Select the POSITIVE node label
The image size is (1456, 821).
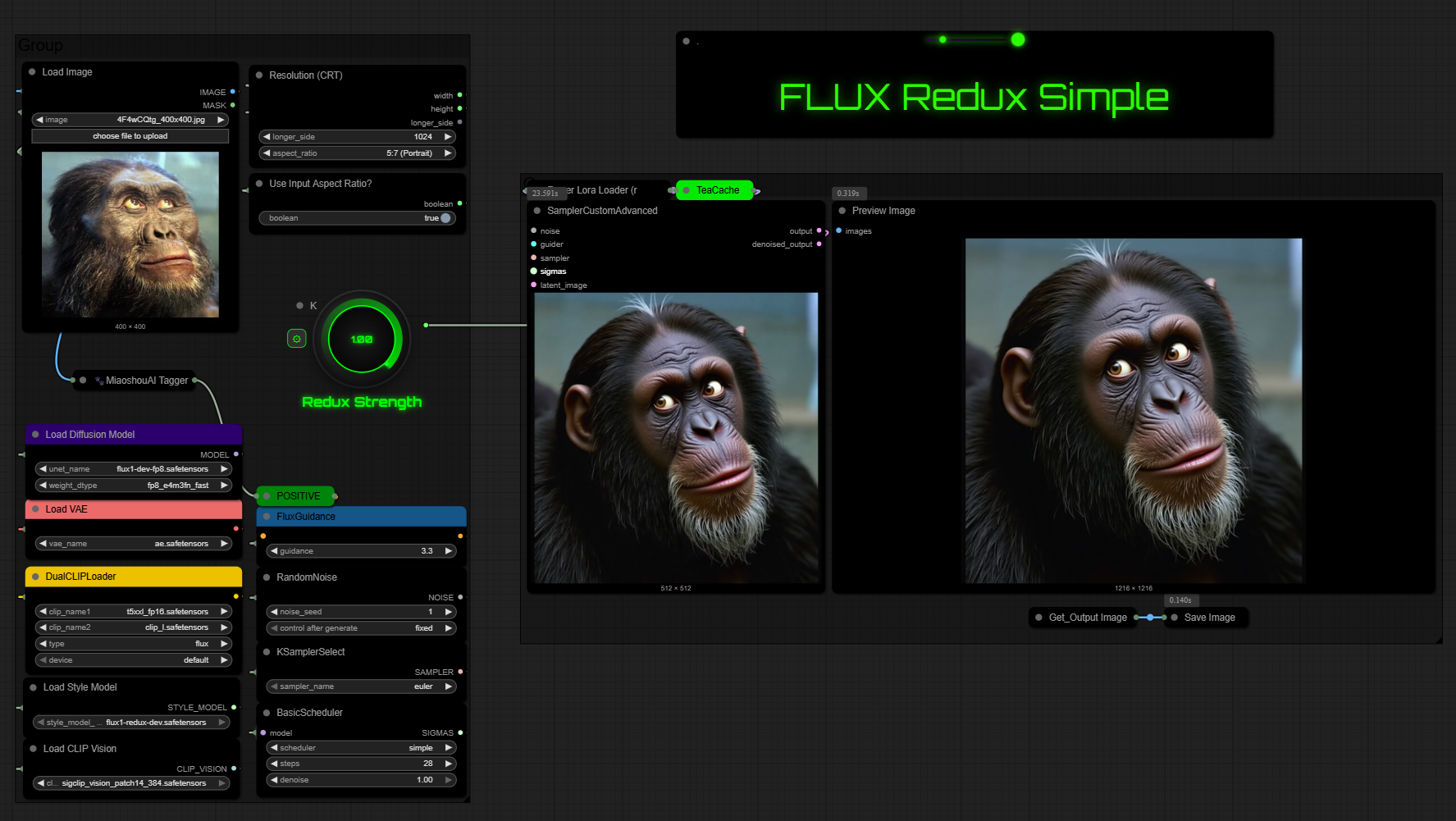[x=299, y=496]
